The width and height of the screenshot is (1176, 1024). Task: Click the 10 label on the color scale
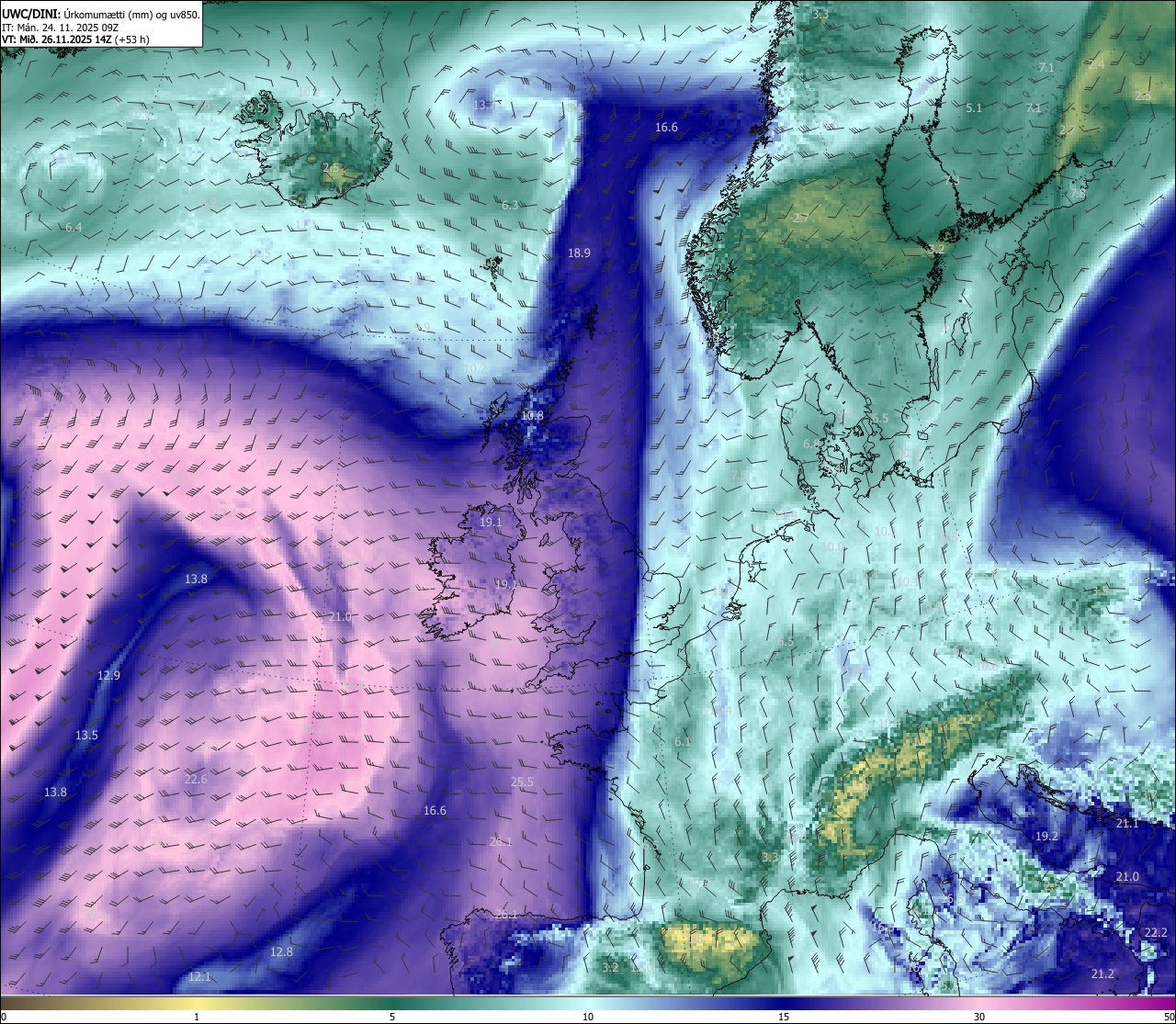(588, 1017)
